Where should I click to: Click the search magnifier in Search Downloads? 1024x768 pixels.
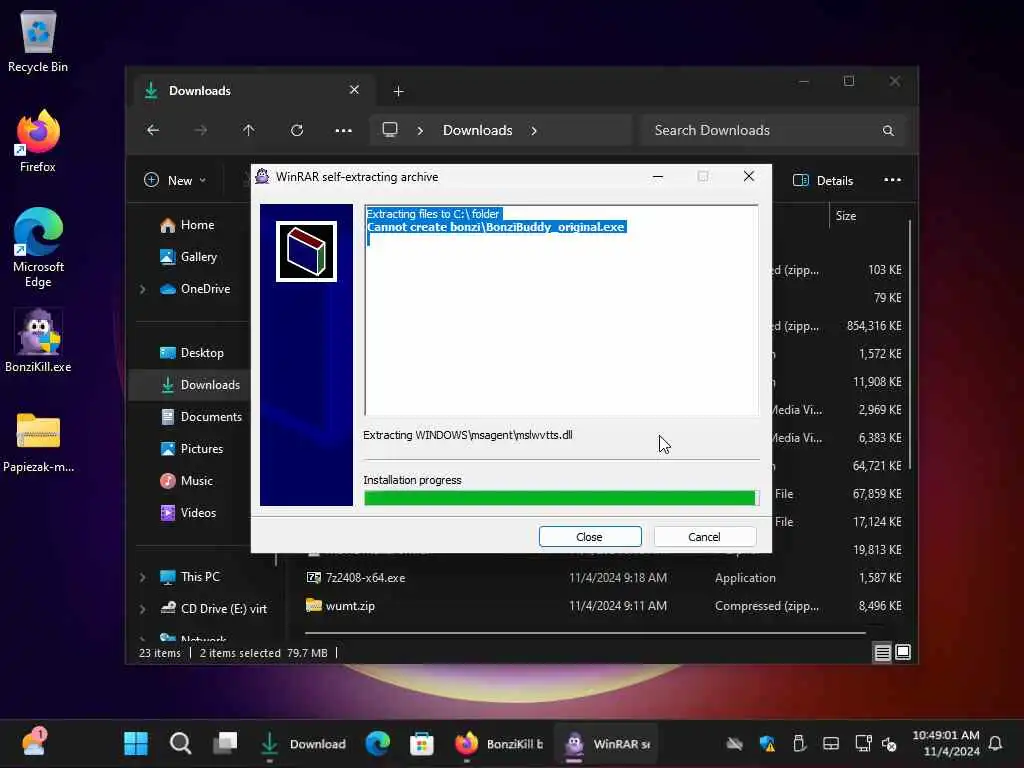(x=888, y=131)
